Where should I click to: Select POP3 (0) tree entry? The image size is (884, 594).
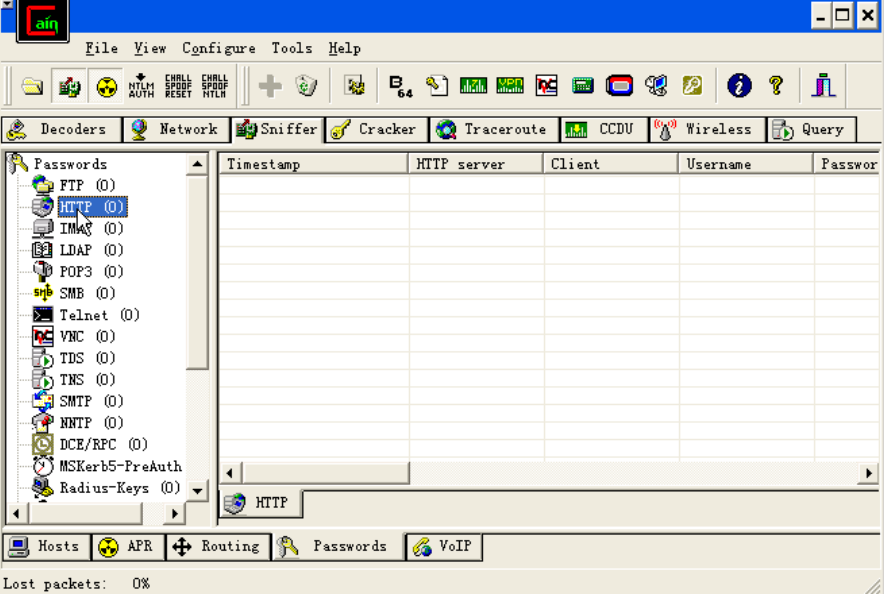tap(91, 272)
